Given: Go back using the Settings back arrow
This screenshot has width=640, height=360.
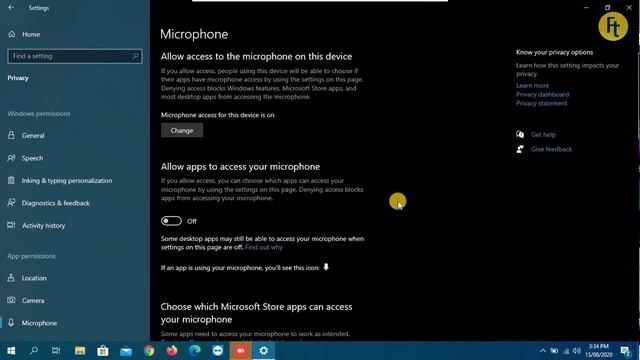Looking at the screenshot, I should pyautogui.click(x=11, y=7).
